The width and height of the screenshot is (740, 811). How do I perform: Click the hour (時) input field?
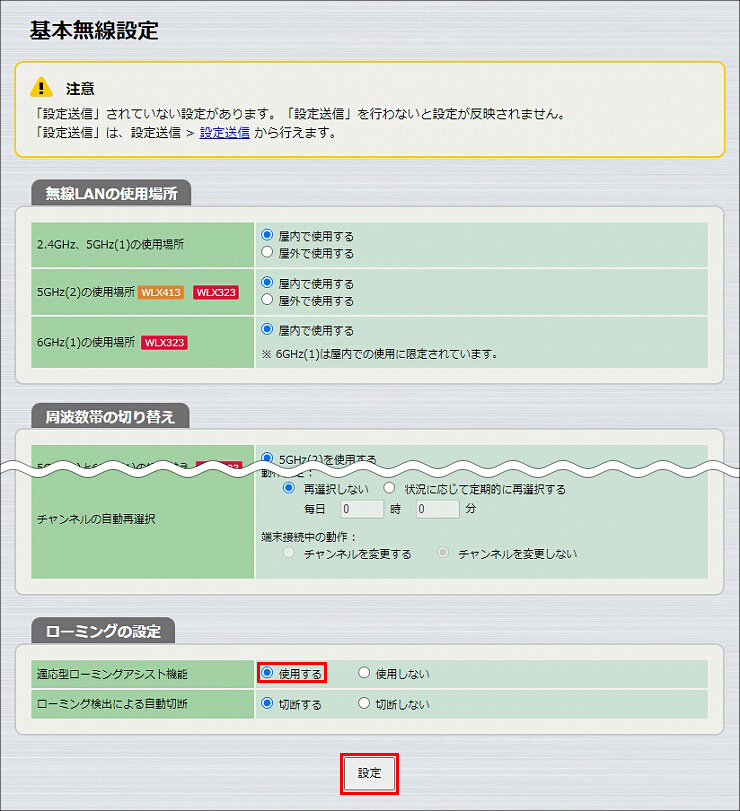click(362, 509)
